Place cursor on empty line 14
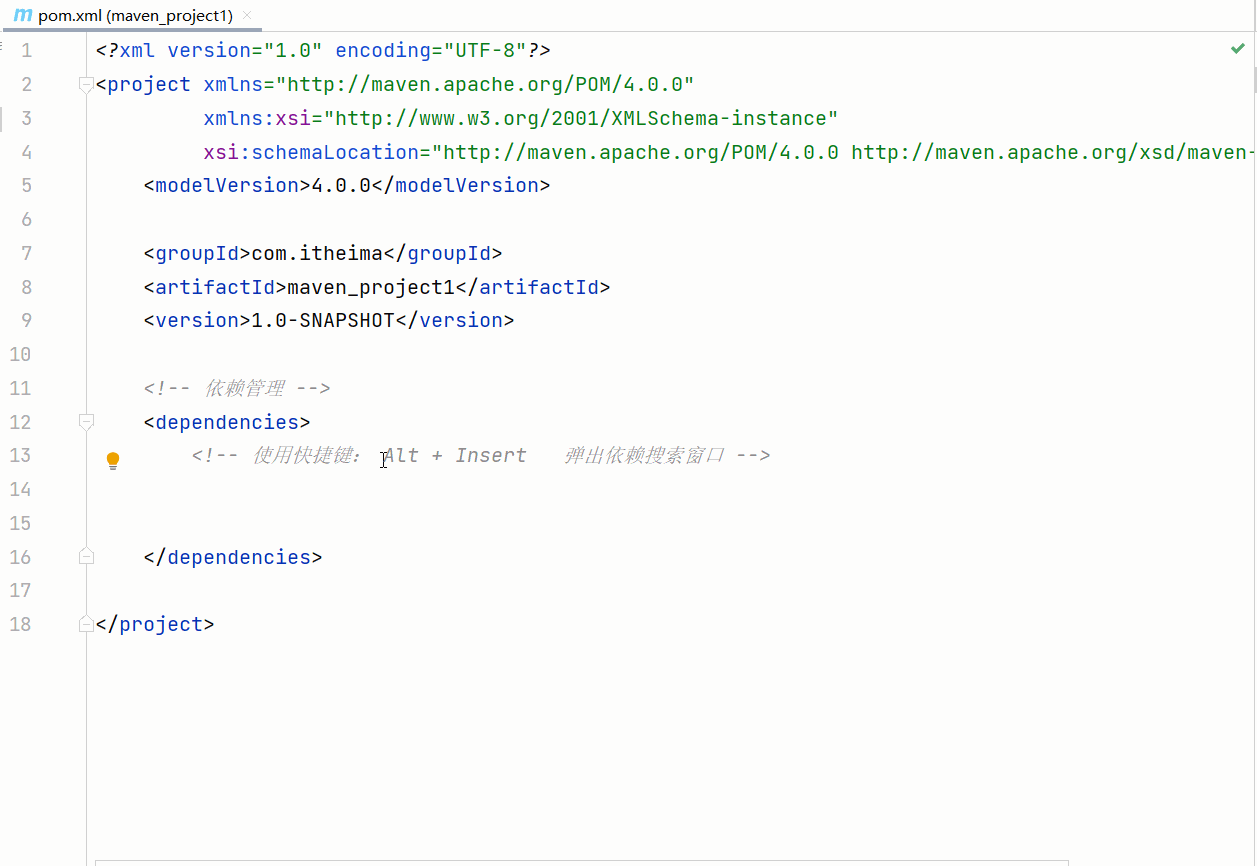1257x866 pixels. click(x=400, y=489)
